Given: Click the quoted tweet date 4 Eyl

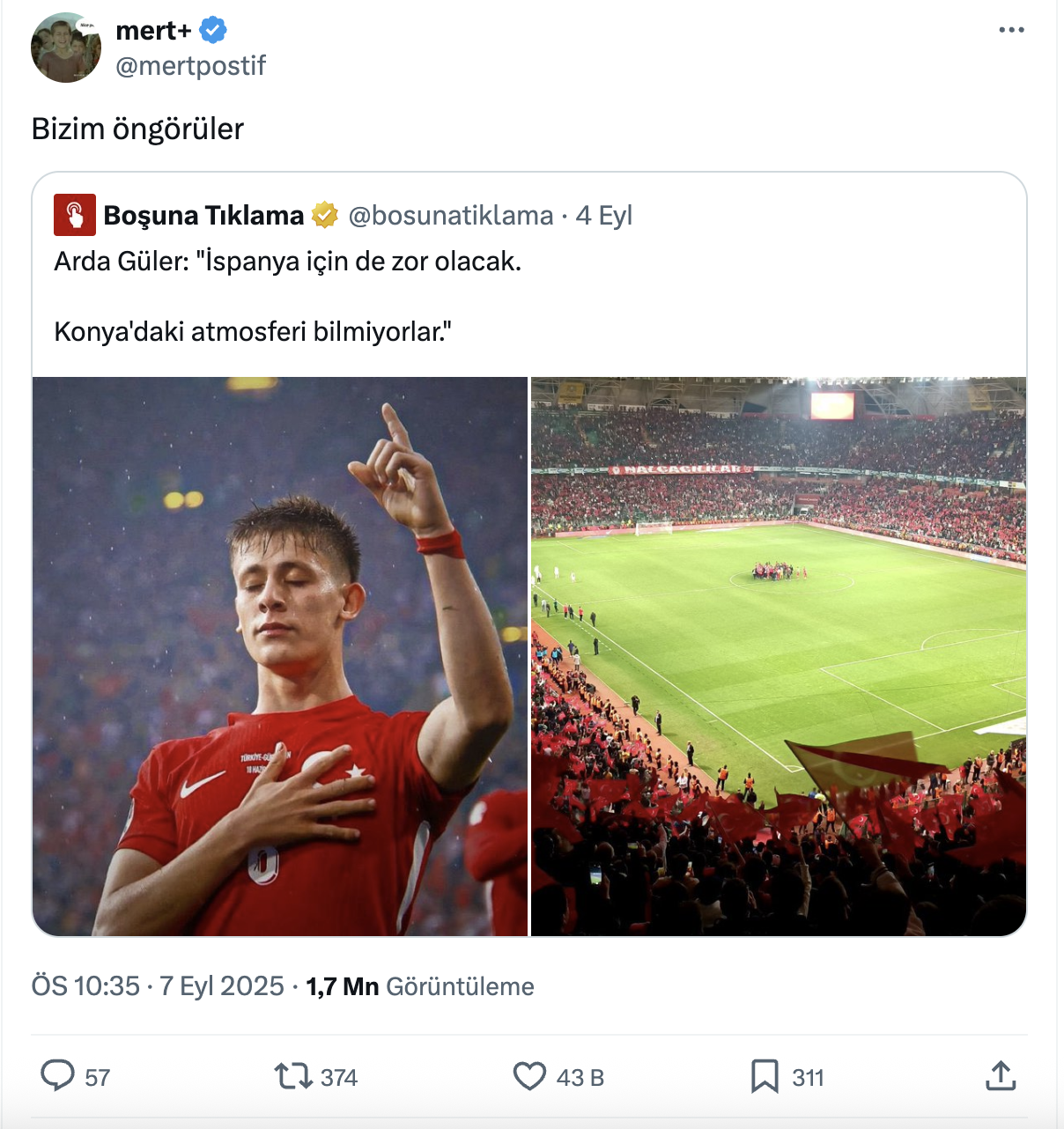Looking at the screenshot, I should point(604,215).
